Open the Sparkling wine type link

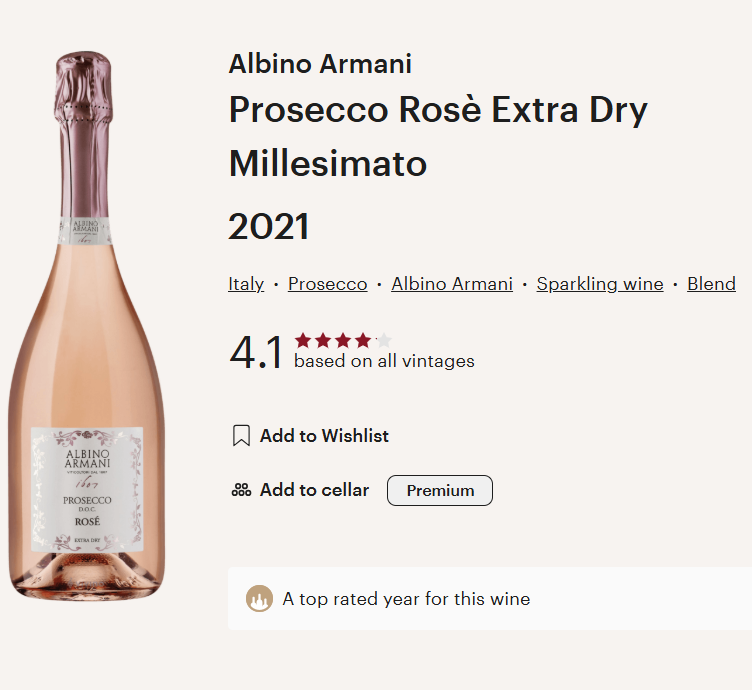pyautogui.click(x=600, y=284)
